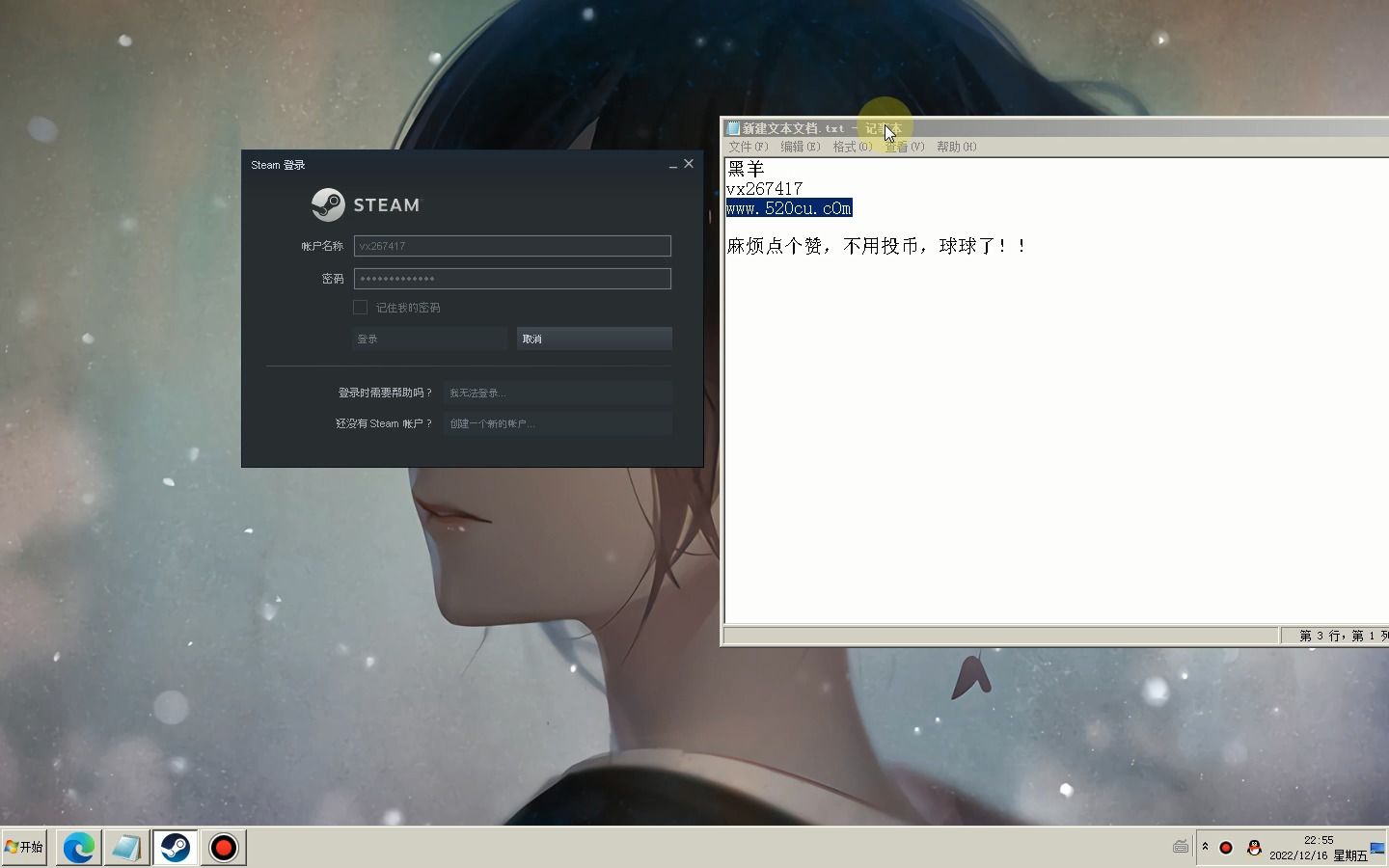This screenshot has width=1389, height=868.
Task: Open Microsoft Edge from the taskbar
Action: (78, 848)
